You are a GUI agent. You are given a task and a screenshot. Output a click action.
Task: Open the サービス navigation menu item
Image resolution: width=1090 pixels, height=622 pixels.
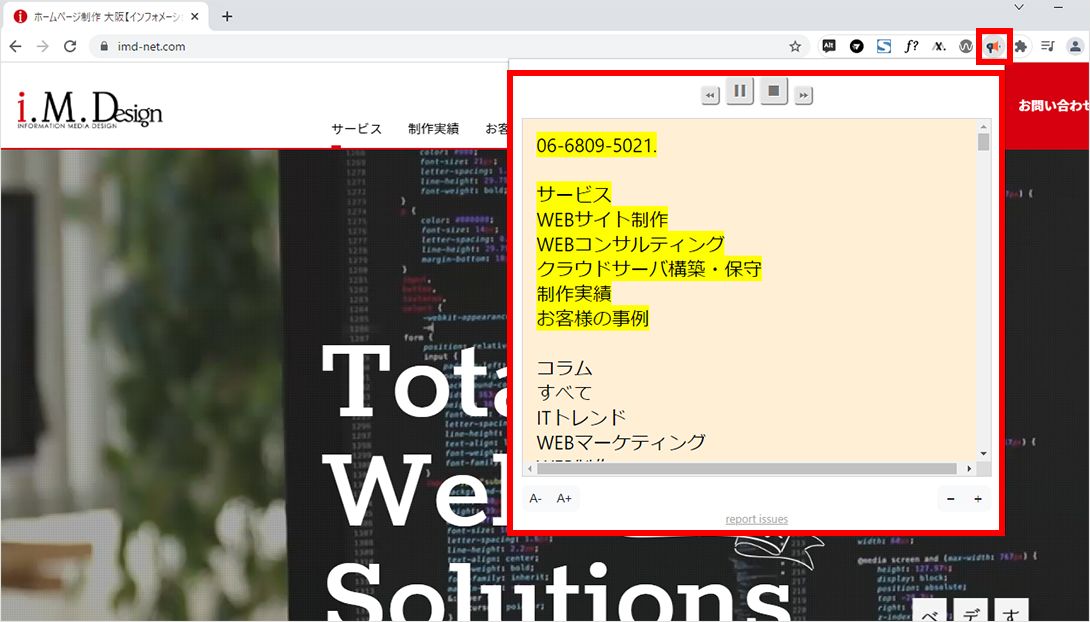point(357,129)
